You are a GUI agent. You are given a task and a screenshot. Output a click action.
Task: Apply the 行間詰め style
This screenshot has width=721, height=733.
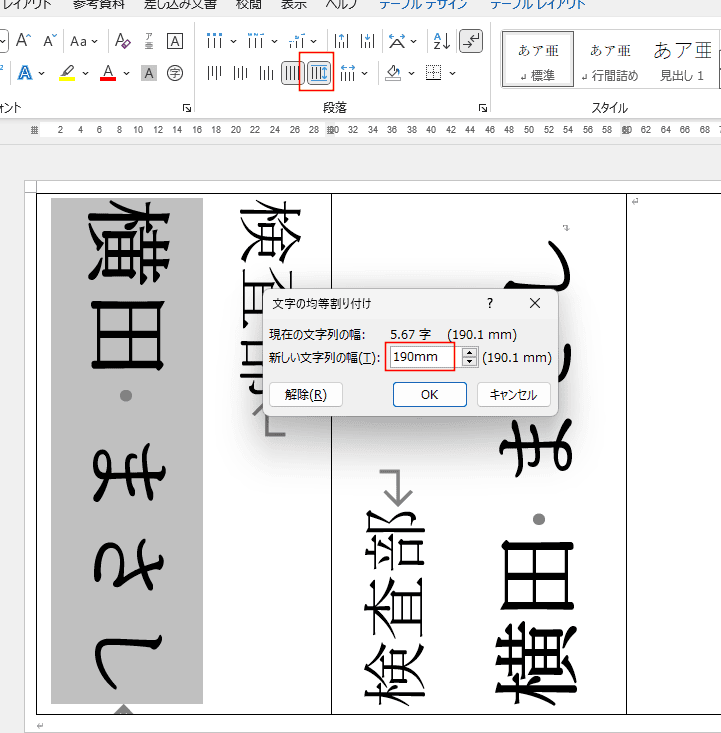click(610, 59)
